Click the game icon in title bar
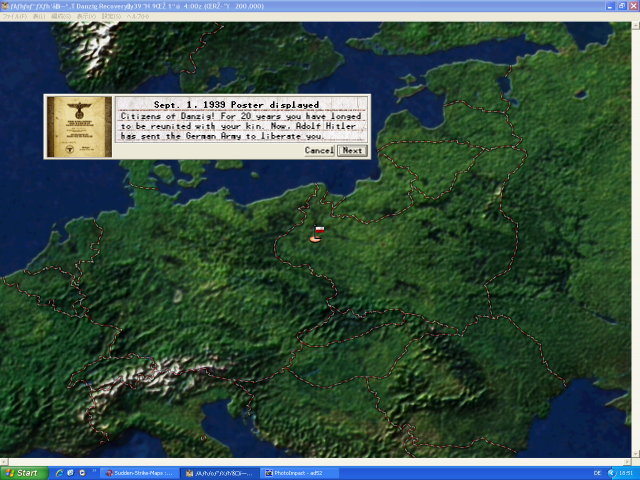The image size is (640, 480). click(x=5, y=6)
